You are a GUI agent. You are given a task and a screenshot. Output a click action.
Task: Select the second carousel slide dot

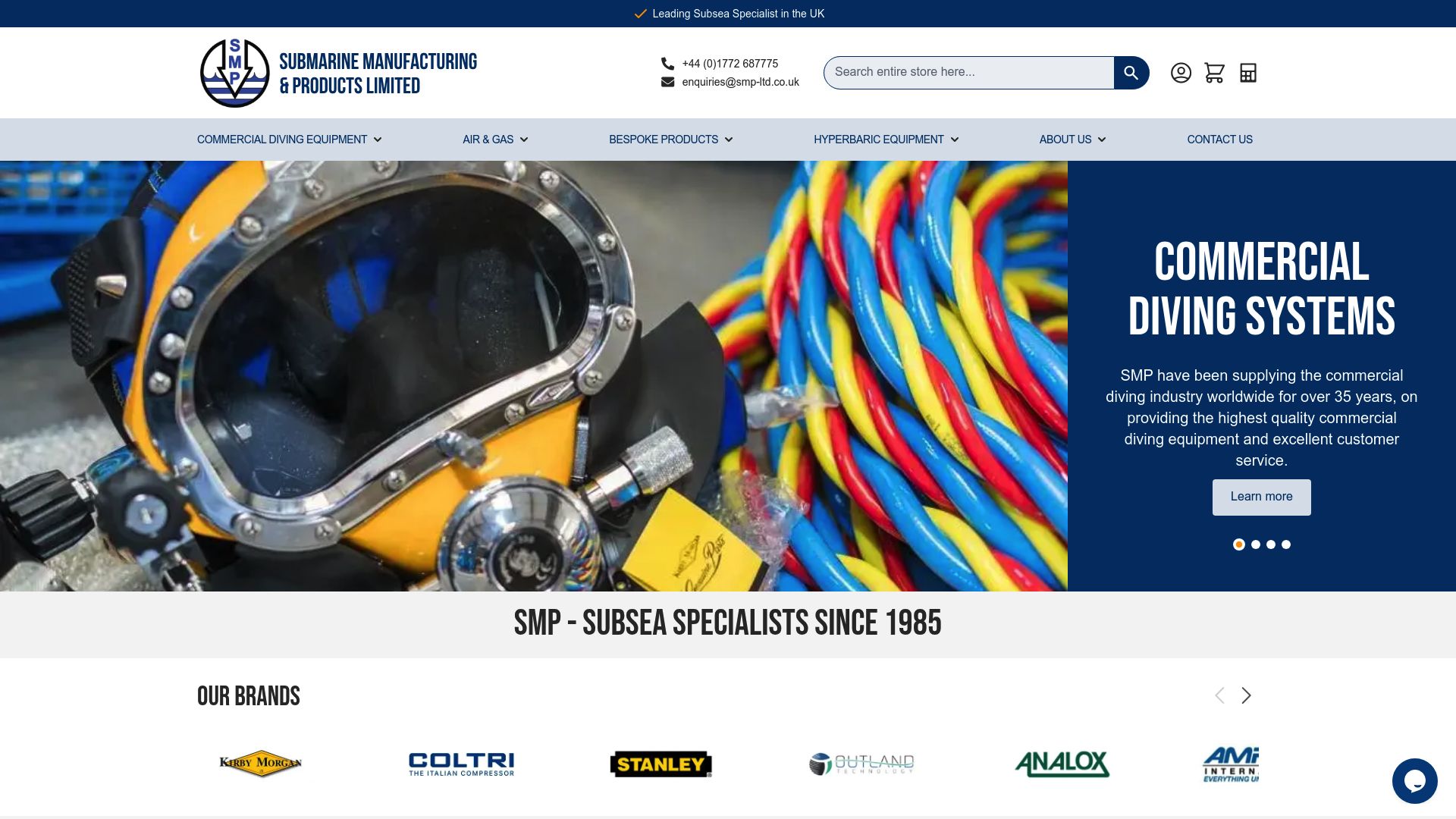1256,544
